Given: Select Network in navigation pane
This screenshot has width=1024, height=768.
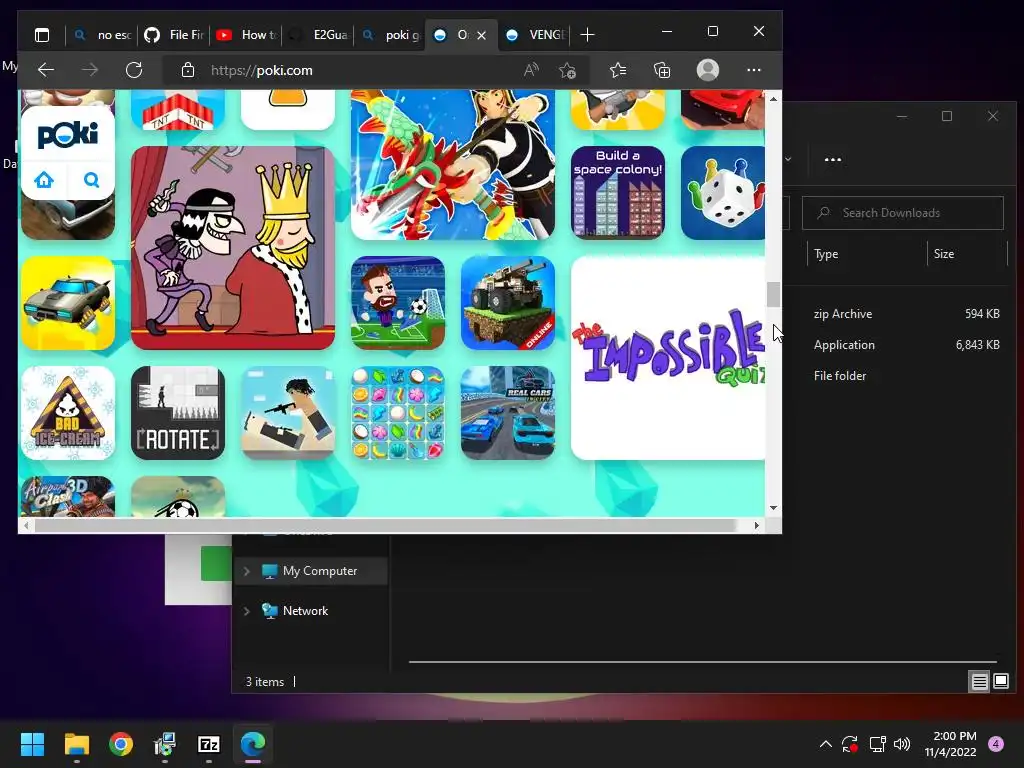Looking at the screenshot, I should point(306,611).
